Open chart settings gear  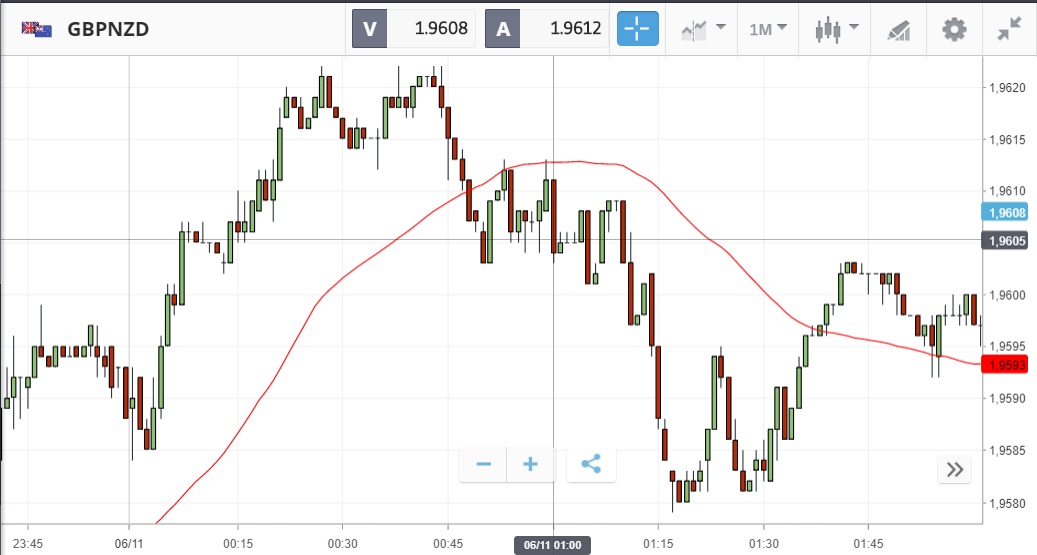click(x=954, y=29)
